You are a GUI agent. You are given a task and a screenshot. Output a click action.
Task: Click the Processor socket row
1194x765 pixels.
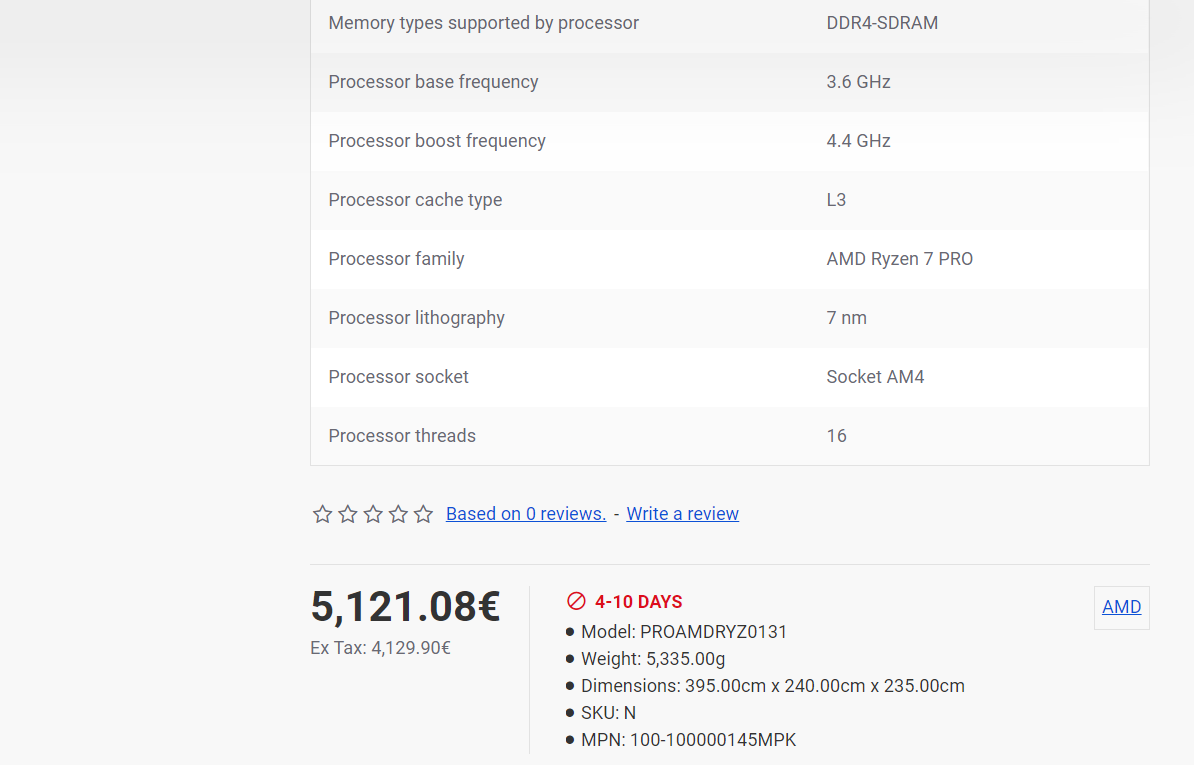click(729, 377)
